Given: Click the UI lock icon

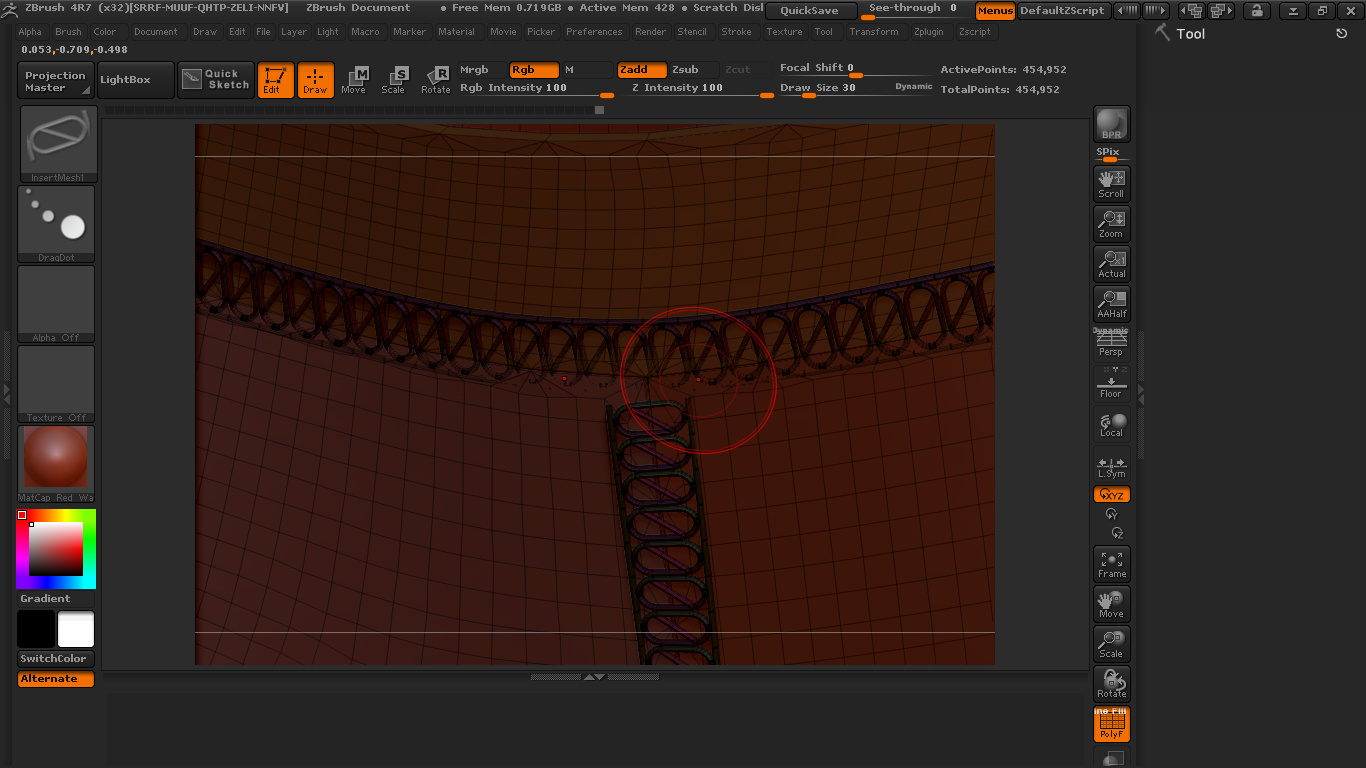Looking at the screenshot, I should (1257, 11).
